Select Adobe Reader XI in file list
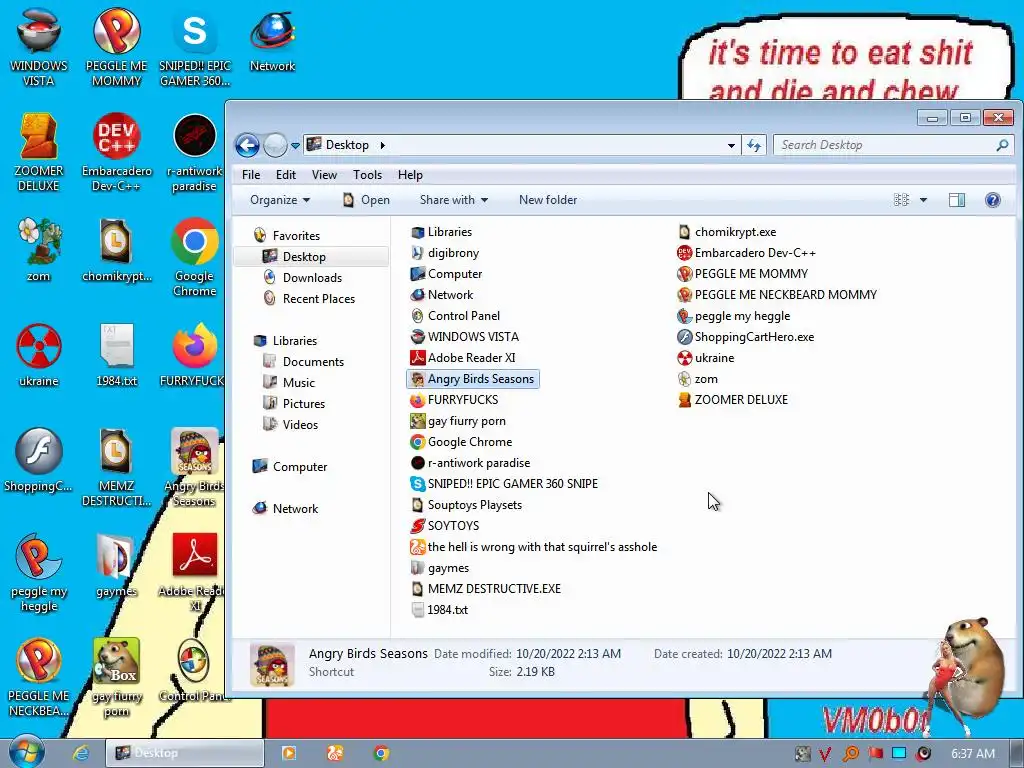Image resolution: width=1024 pixels, height=768 pixels. pyautogui.click(x=462, y=358)
